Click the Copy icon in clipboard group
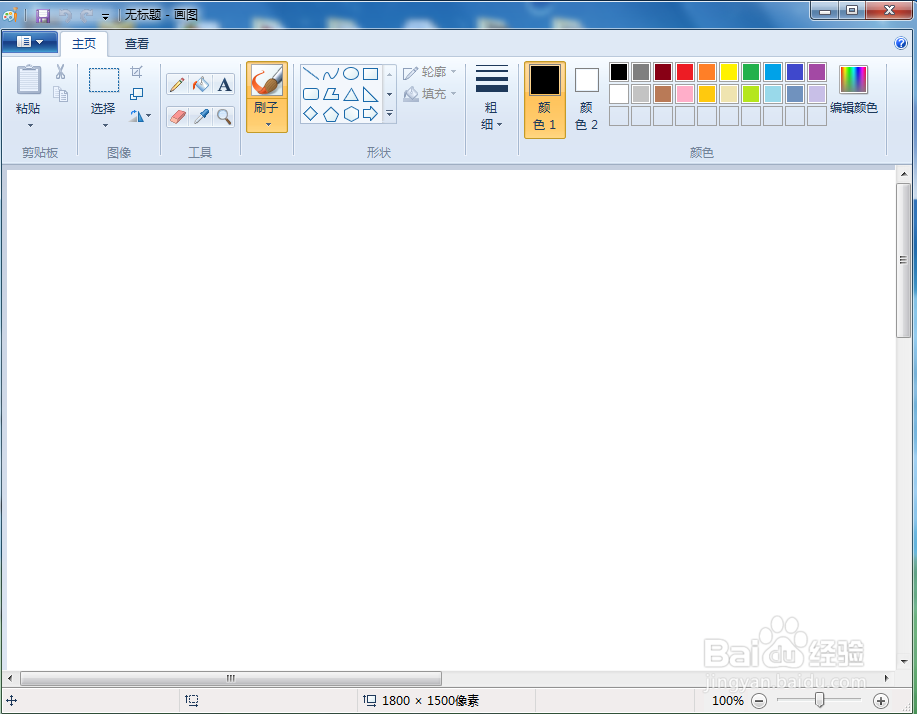 [60, 94]
